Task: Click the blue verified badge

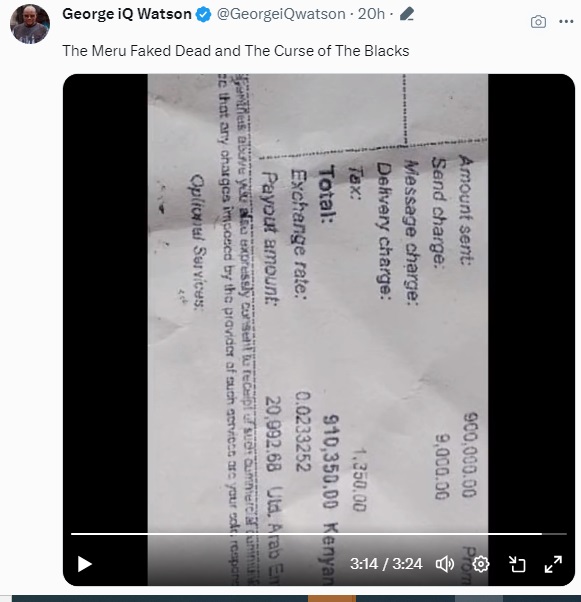Action: [204, 15]
